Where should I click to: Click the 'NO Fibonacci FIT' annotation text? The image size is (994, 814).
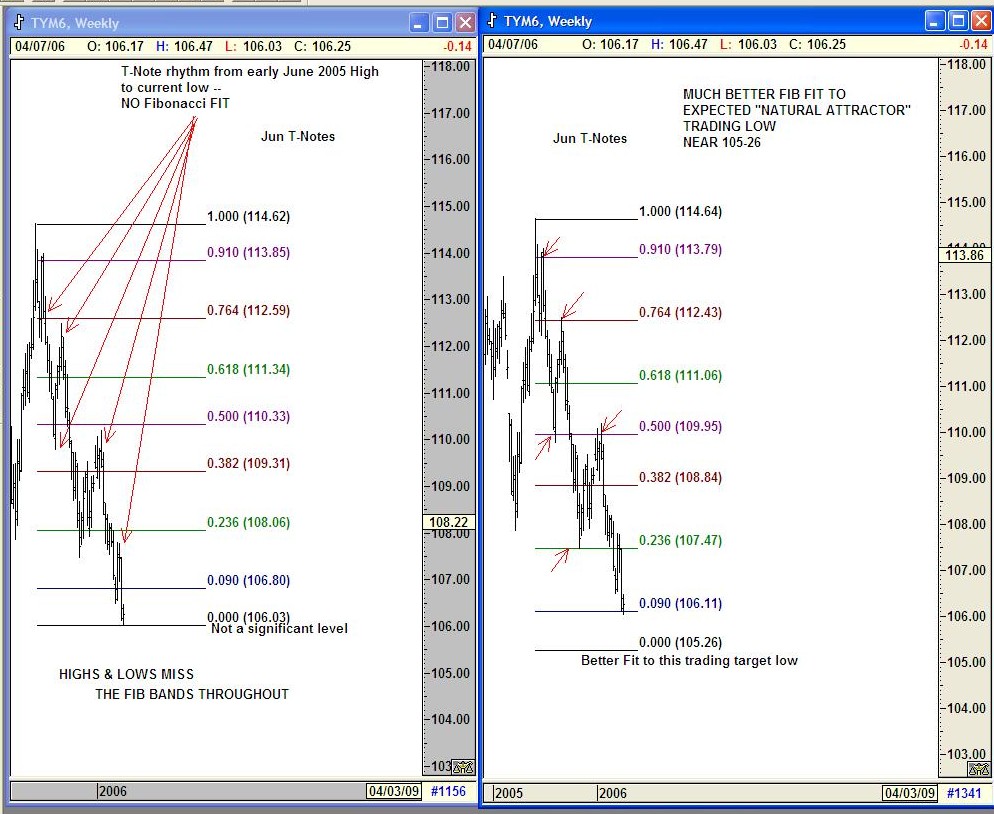(x=176, y=103)
